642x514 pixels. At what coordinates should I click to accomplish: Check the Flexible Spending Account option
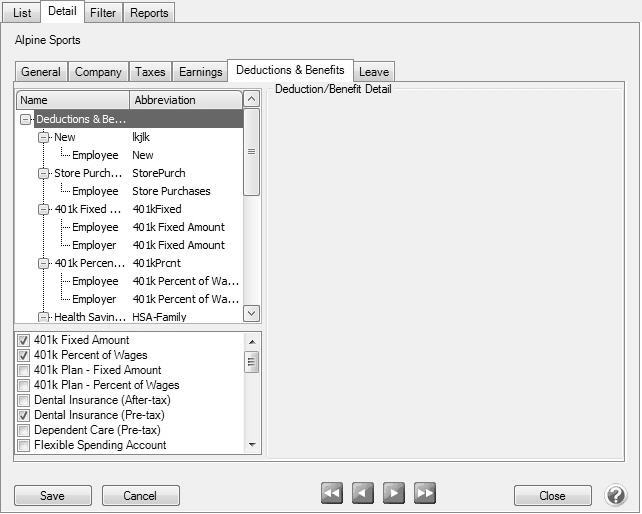tap(24, 445)
